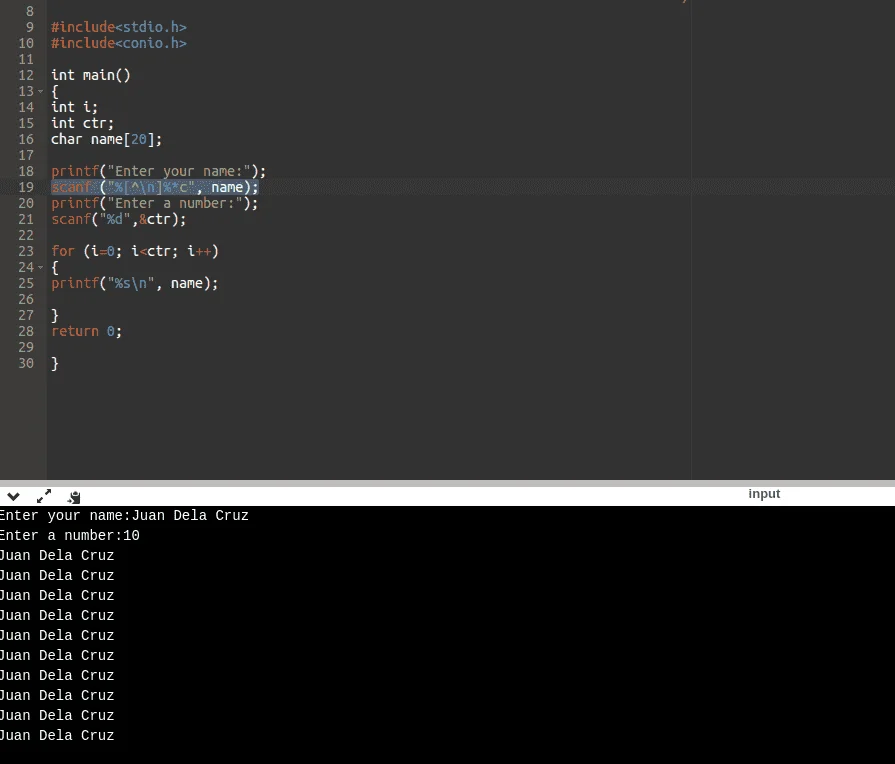Click the panel divider above console
The width and height of the screenshot is (895, 764).
coord(448,483)
